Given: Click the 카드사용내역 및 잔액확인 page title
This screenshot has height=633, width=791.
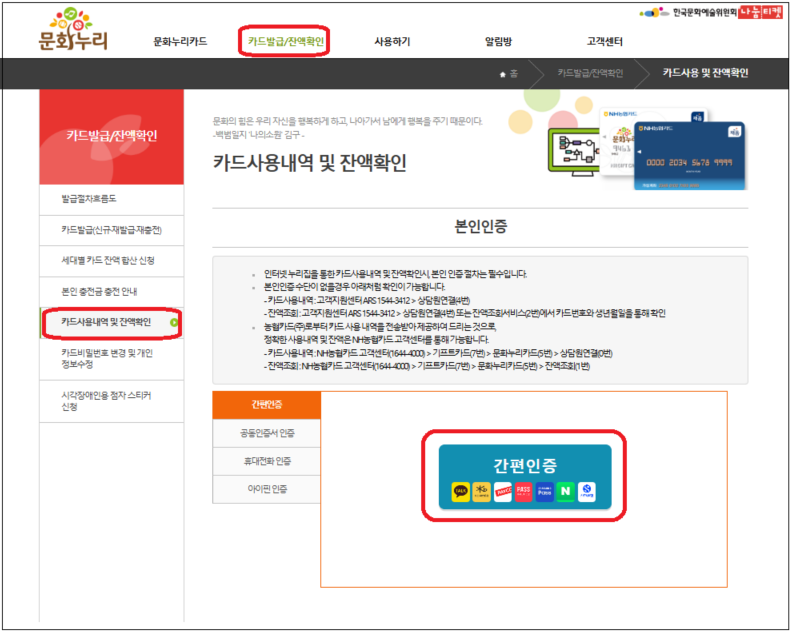Looking at the screenshot, I should click(x=309, y=163).
